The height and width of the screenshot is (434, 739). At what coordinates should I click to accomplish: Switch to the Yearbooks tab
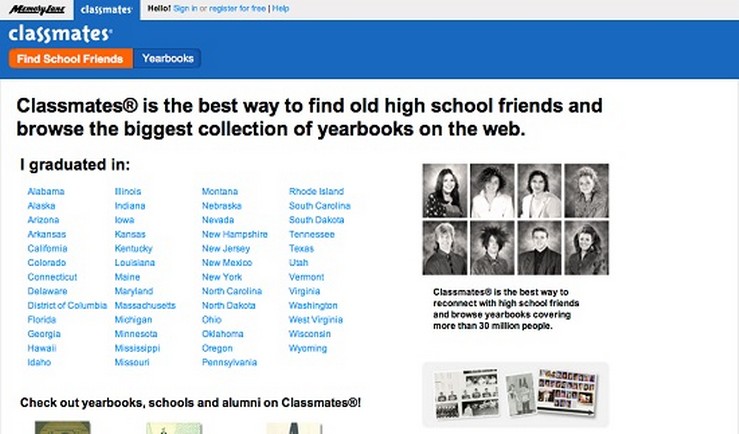coord(168,59)
